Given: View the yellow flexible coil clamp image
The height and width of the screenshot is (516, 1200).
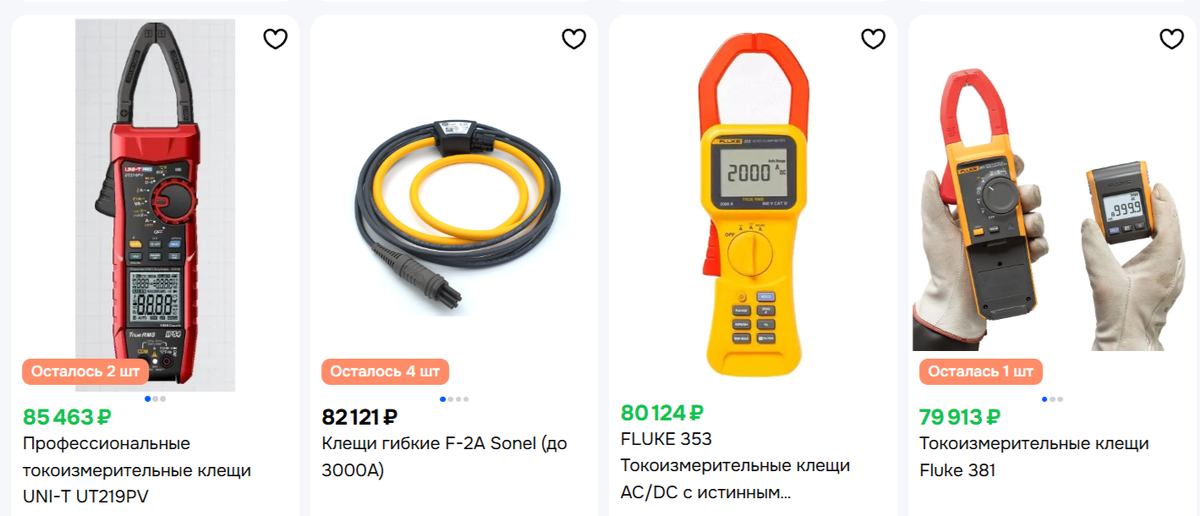Looking at the screenshot, I should coord(453,205).
